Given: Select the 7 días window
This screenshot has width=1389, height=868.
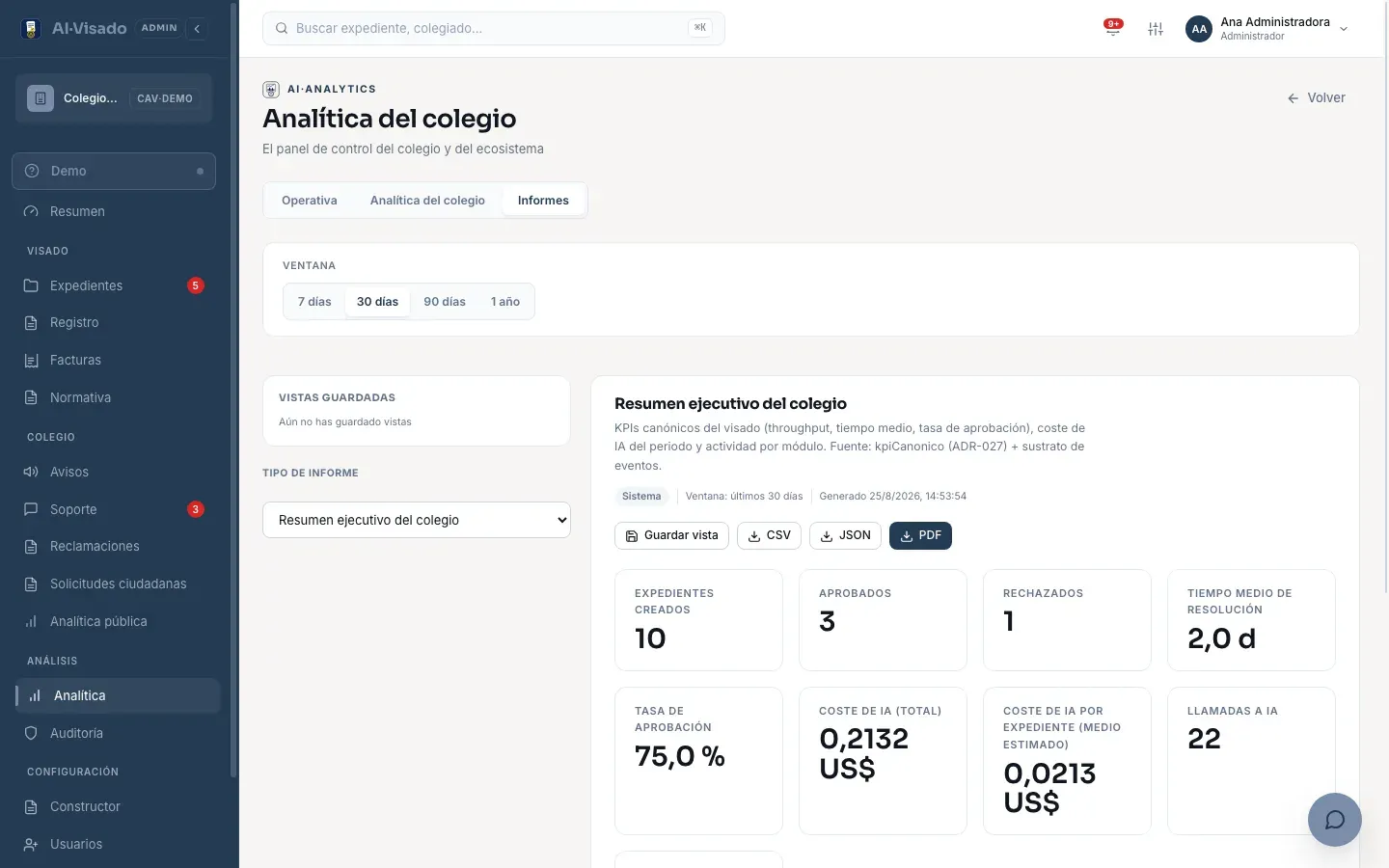Looking at the screenshot, I should tap(314, 302).
